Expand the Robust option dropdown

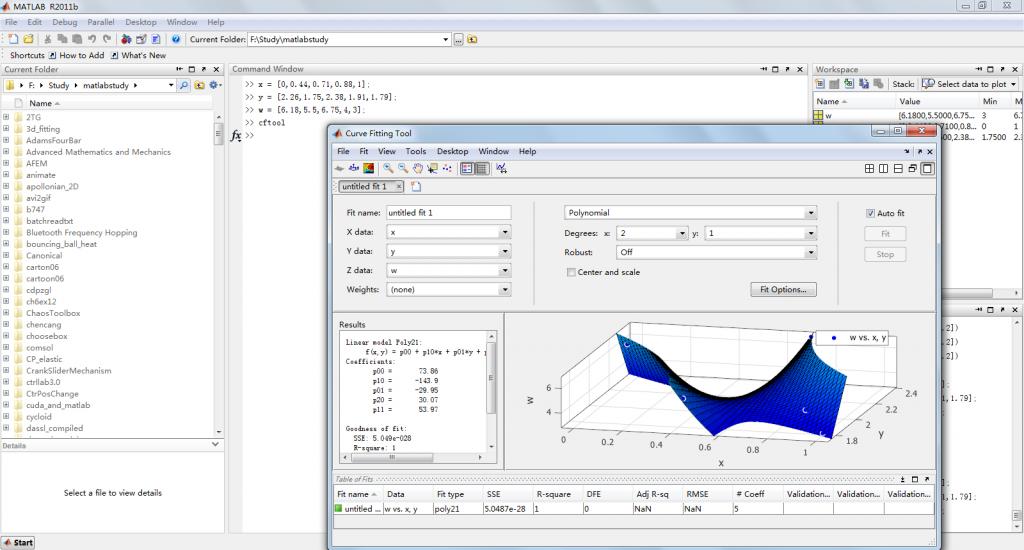click(811, 253)
